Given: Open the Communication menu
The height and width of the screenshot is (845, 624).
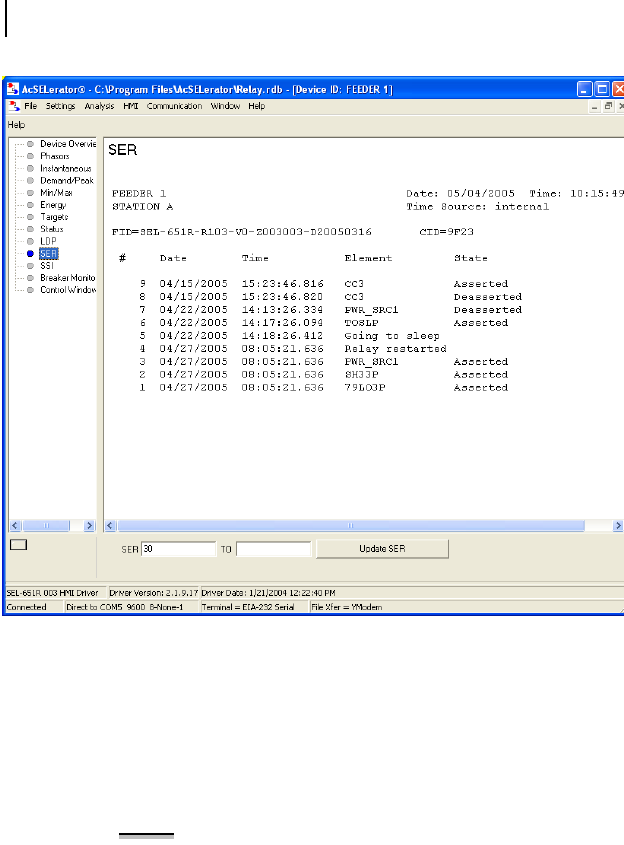Looking at the screenshot, I should pos(175,106).
